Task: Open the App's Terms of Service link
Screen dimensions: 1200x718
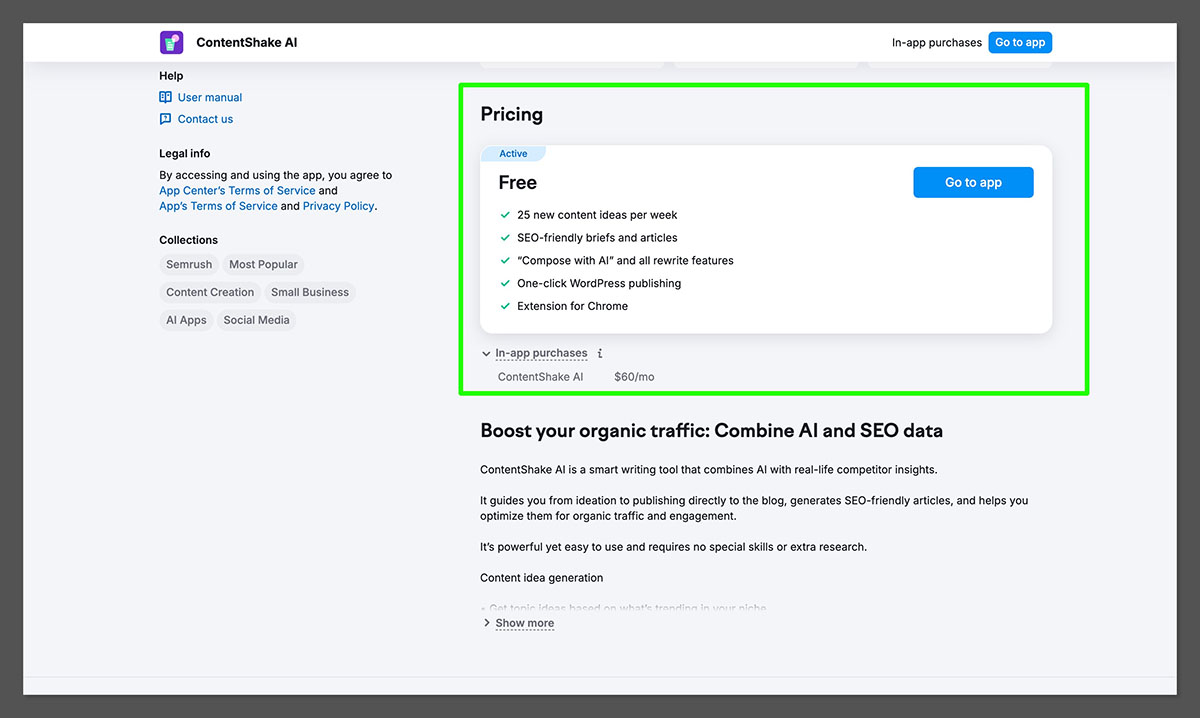Action: coord(218,206)
